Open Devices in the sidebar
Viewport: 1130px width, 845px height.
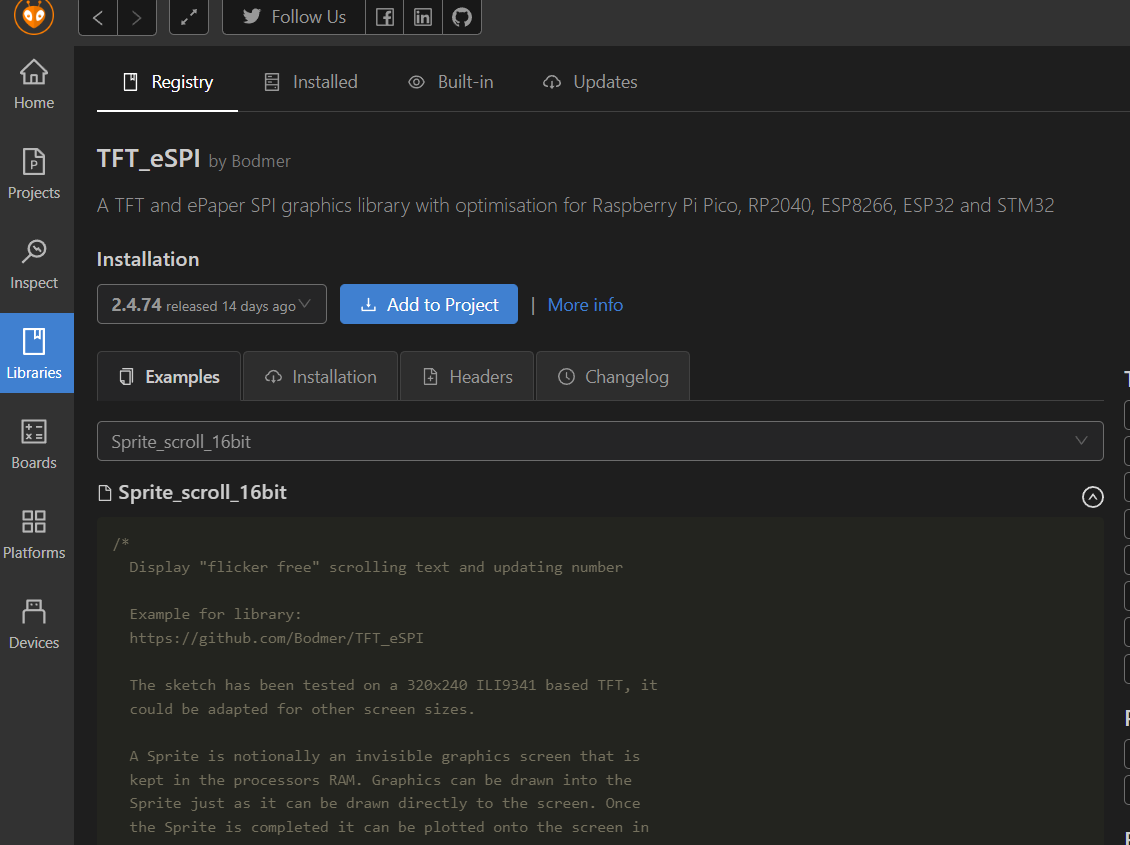[x=34, y=625]
